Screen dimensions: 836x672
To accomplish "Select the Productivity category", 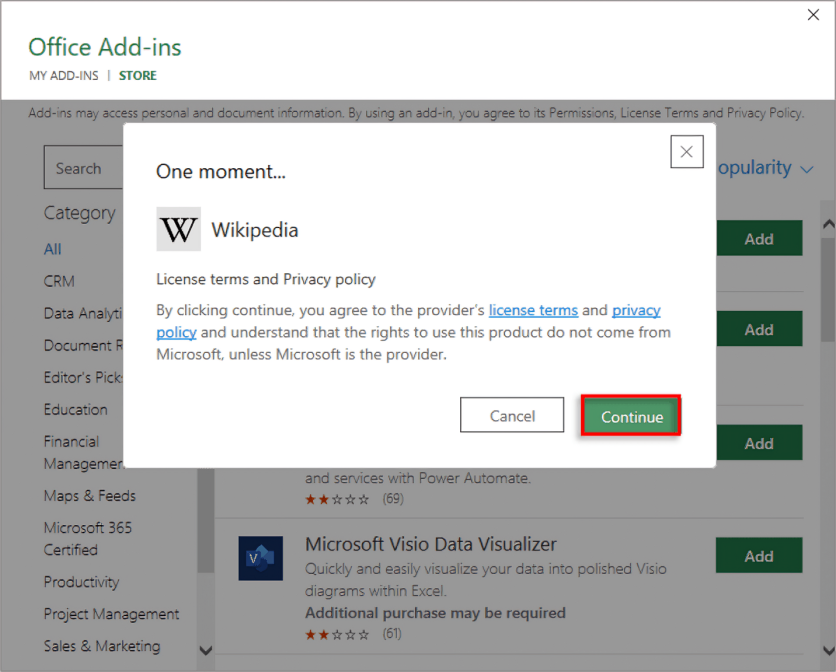I will 82,582.
